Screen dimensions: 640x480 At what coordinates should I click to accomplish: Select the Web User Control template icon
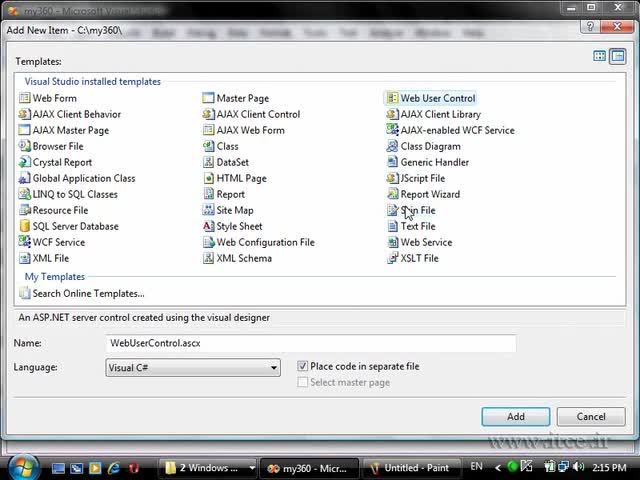point(392,98)
